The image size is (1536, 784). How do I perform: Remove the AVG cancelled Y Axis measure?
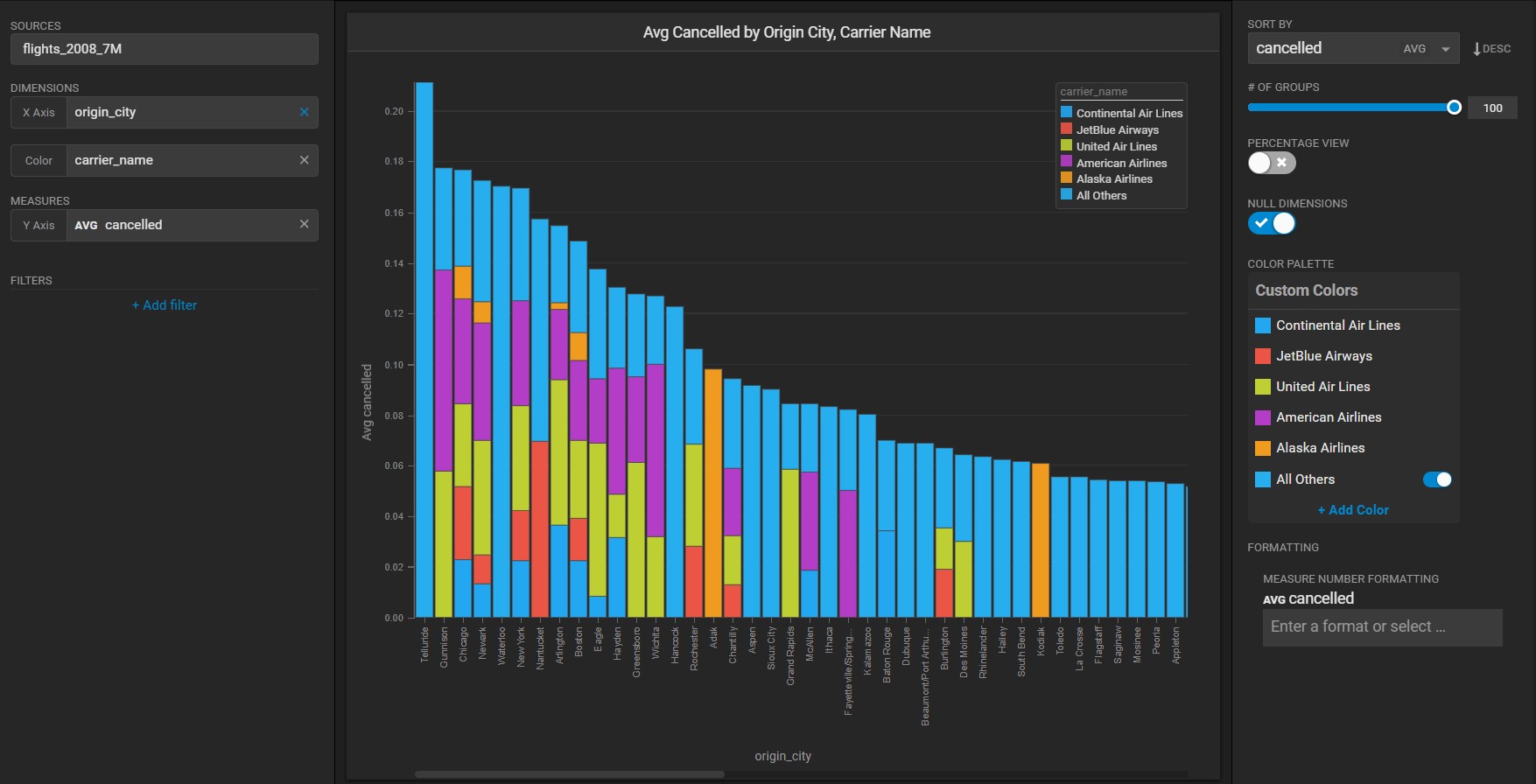(304, 224)
